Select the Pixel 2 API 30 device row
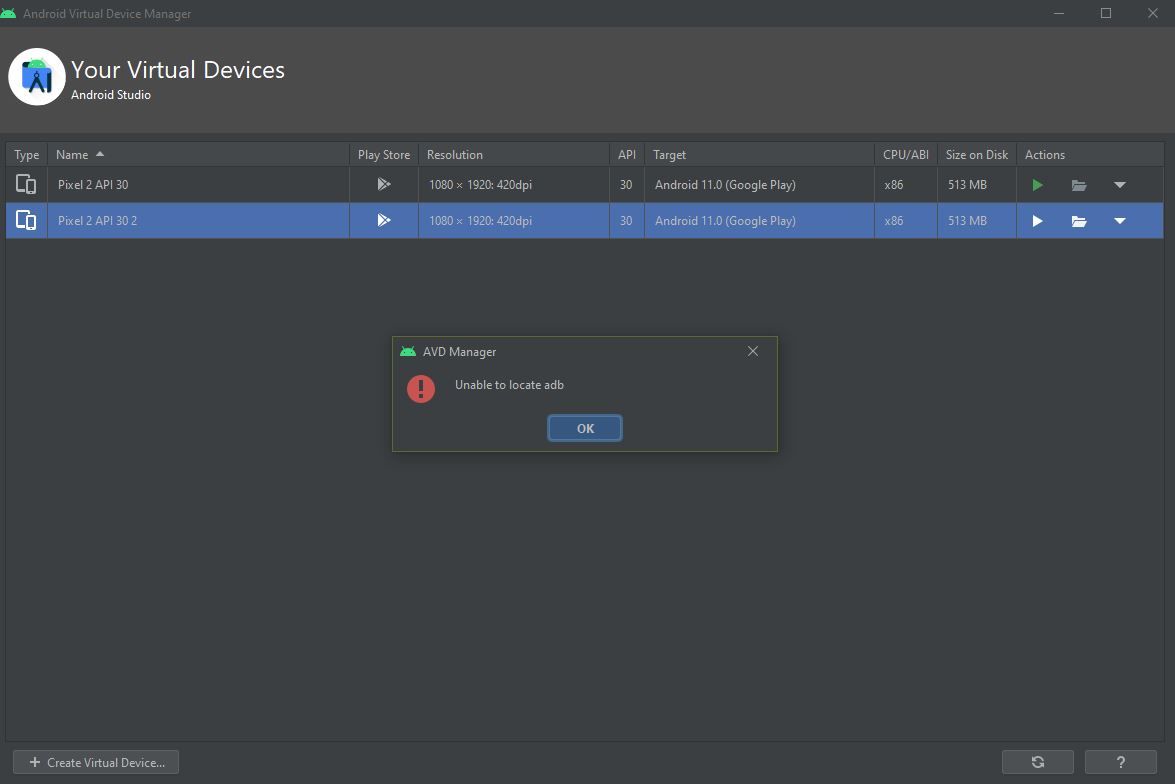Image resolution: width=1175 pixels, height=784 pixels. [200, 185]
